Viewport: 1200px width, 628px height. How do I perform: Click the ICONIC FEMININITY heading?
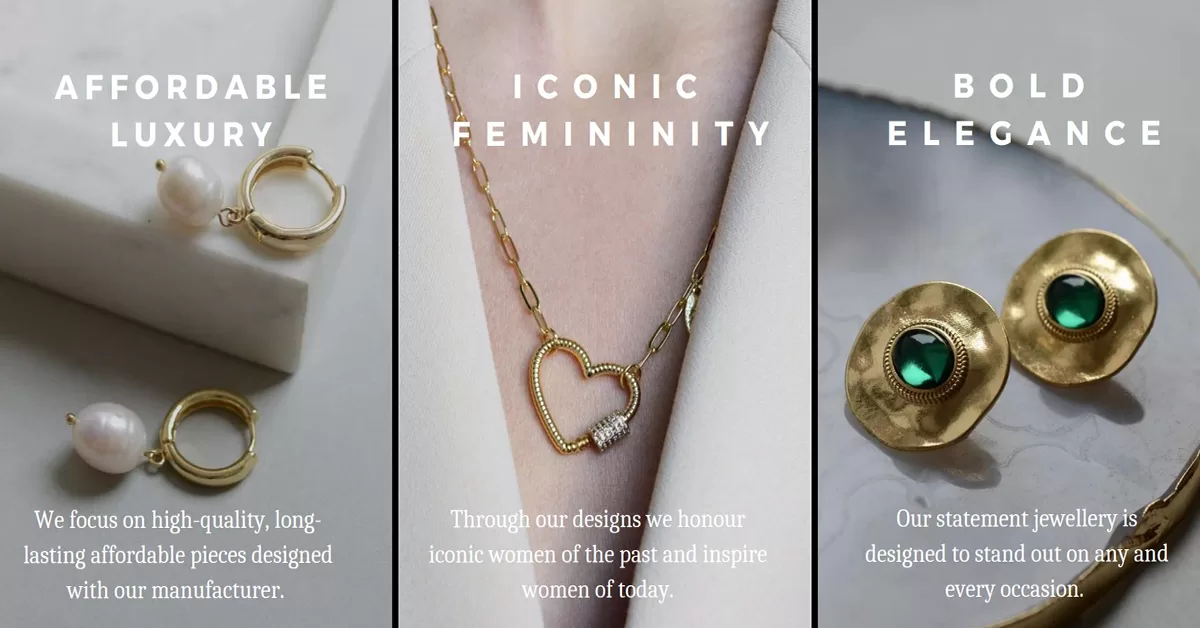pyautogui.click(x=611, y=110)
